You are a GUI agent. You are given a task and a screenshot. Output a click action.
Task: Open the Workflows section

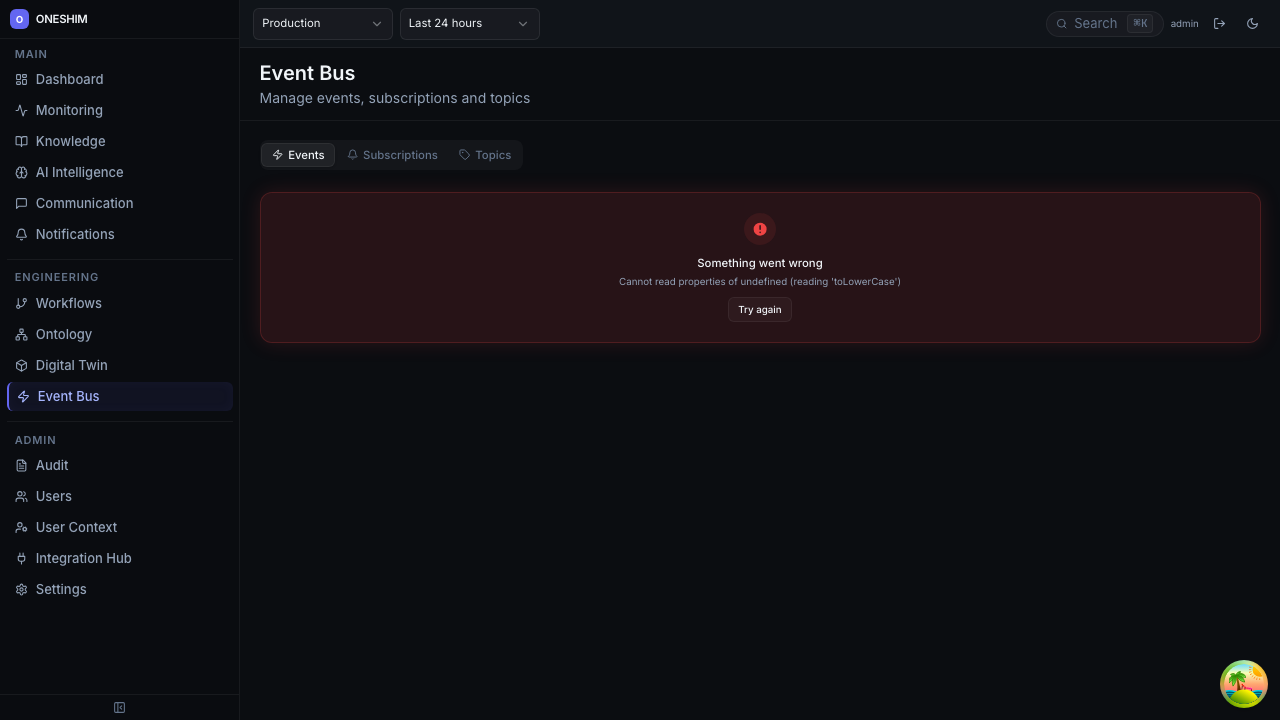point(68,303)
